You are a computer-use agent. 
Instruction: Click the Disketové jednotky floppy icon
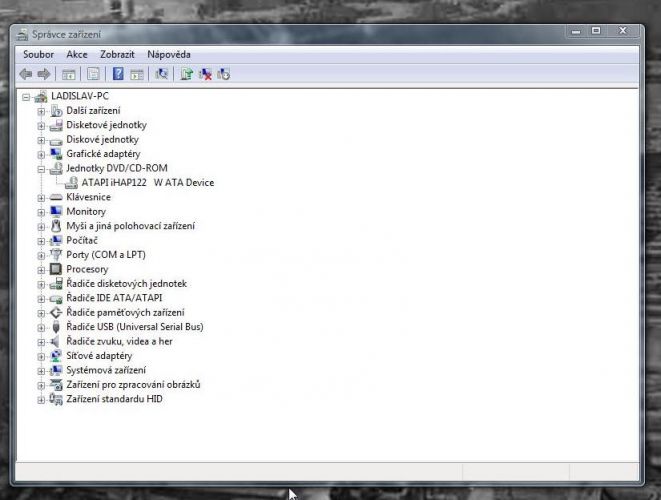(x=56, y=125)
